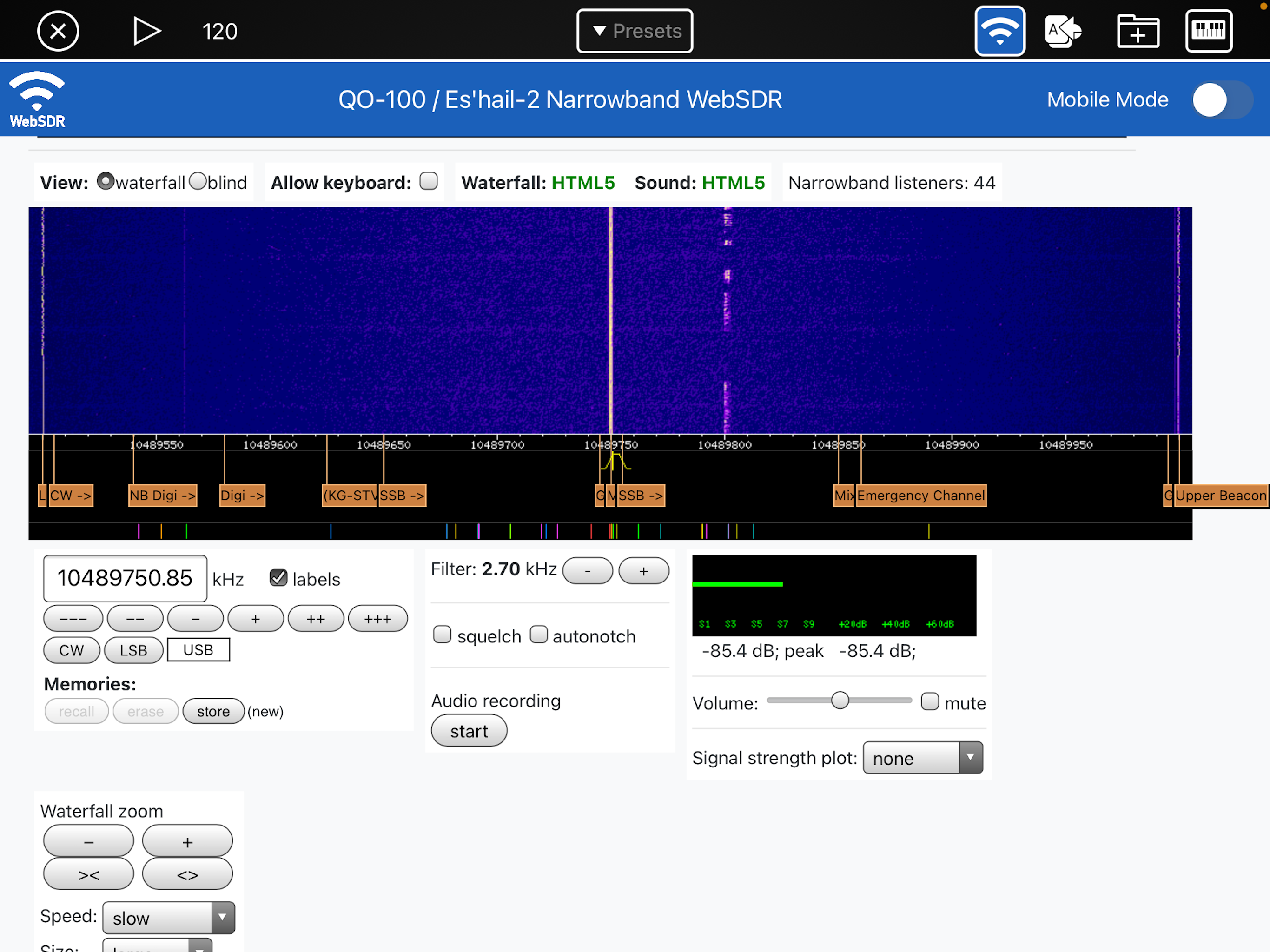Open the piano keyboard icon

[x=1208, y=31]
